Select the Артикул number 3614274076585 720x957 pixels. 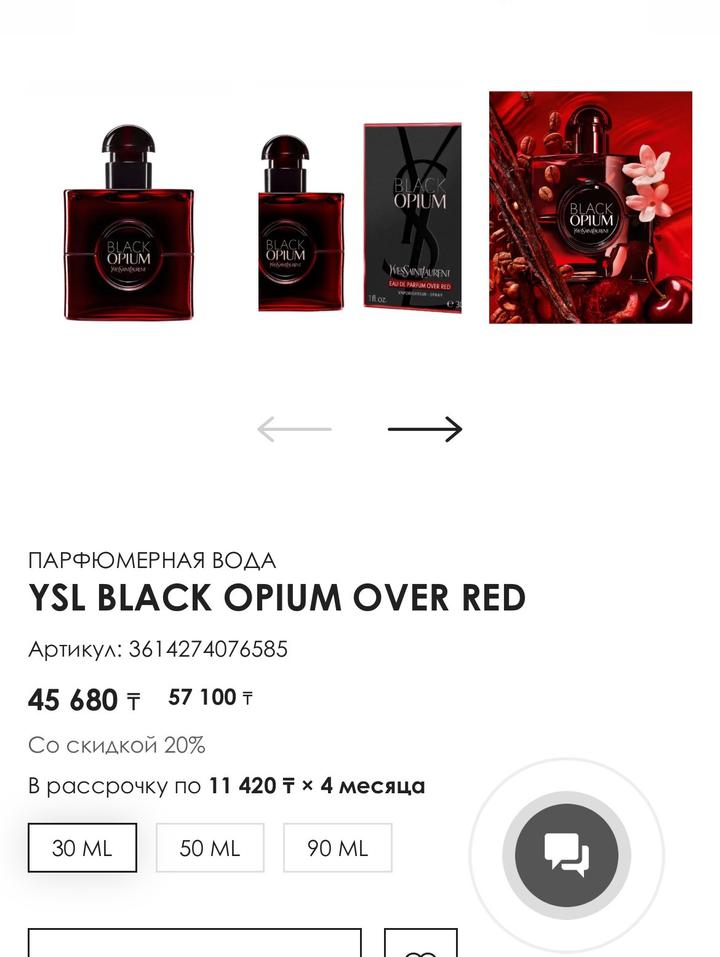(207, 649)
